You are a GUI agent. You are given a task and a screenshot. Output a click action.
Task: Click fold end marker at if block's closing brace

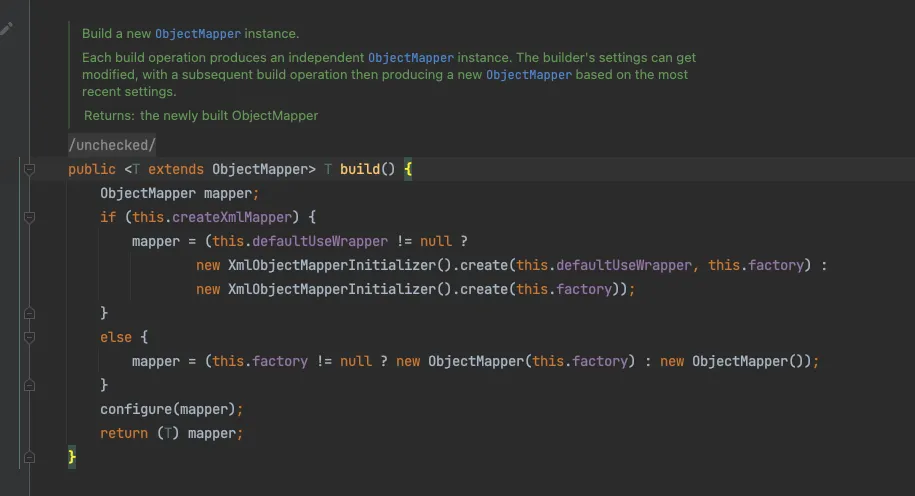[x=30, y=313]
